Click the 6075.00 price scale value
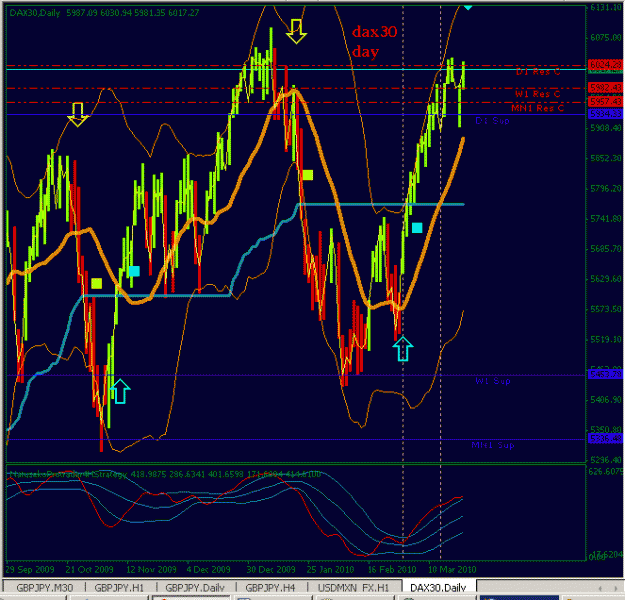The image size is (625, 600). 606,37
